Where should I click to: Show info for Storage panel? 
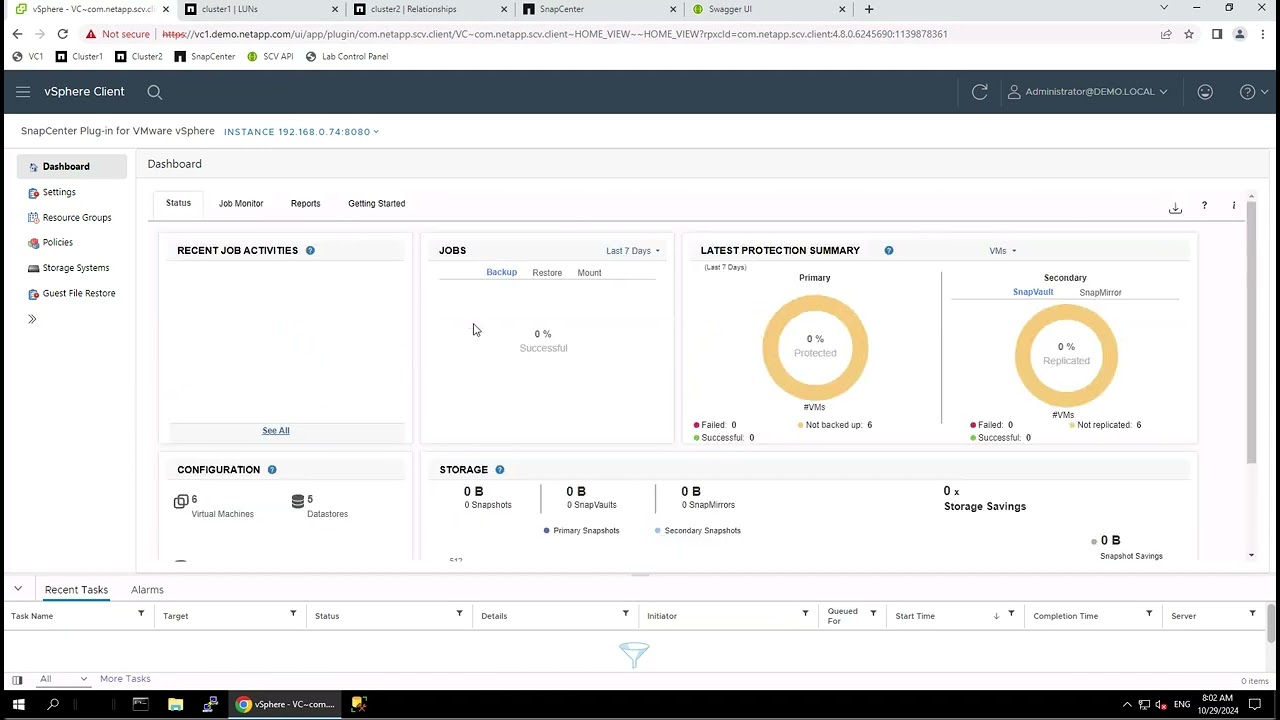[500, 469]
